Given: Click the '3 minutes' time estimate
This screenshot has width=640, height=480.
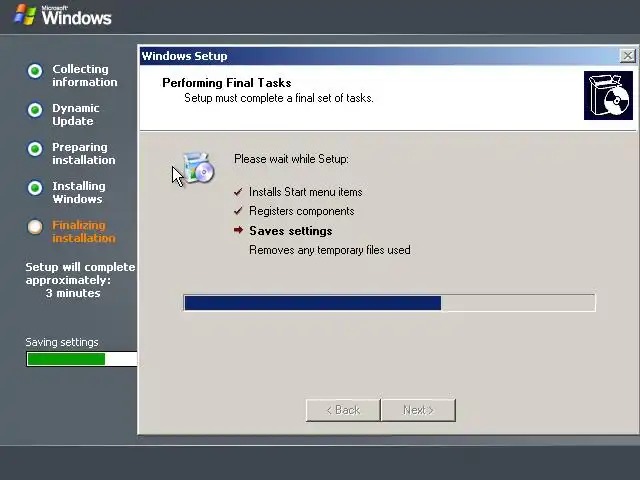Looking at the screenshot, I should (x=73, y=293).
